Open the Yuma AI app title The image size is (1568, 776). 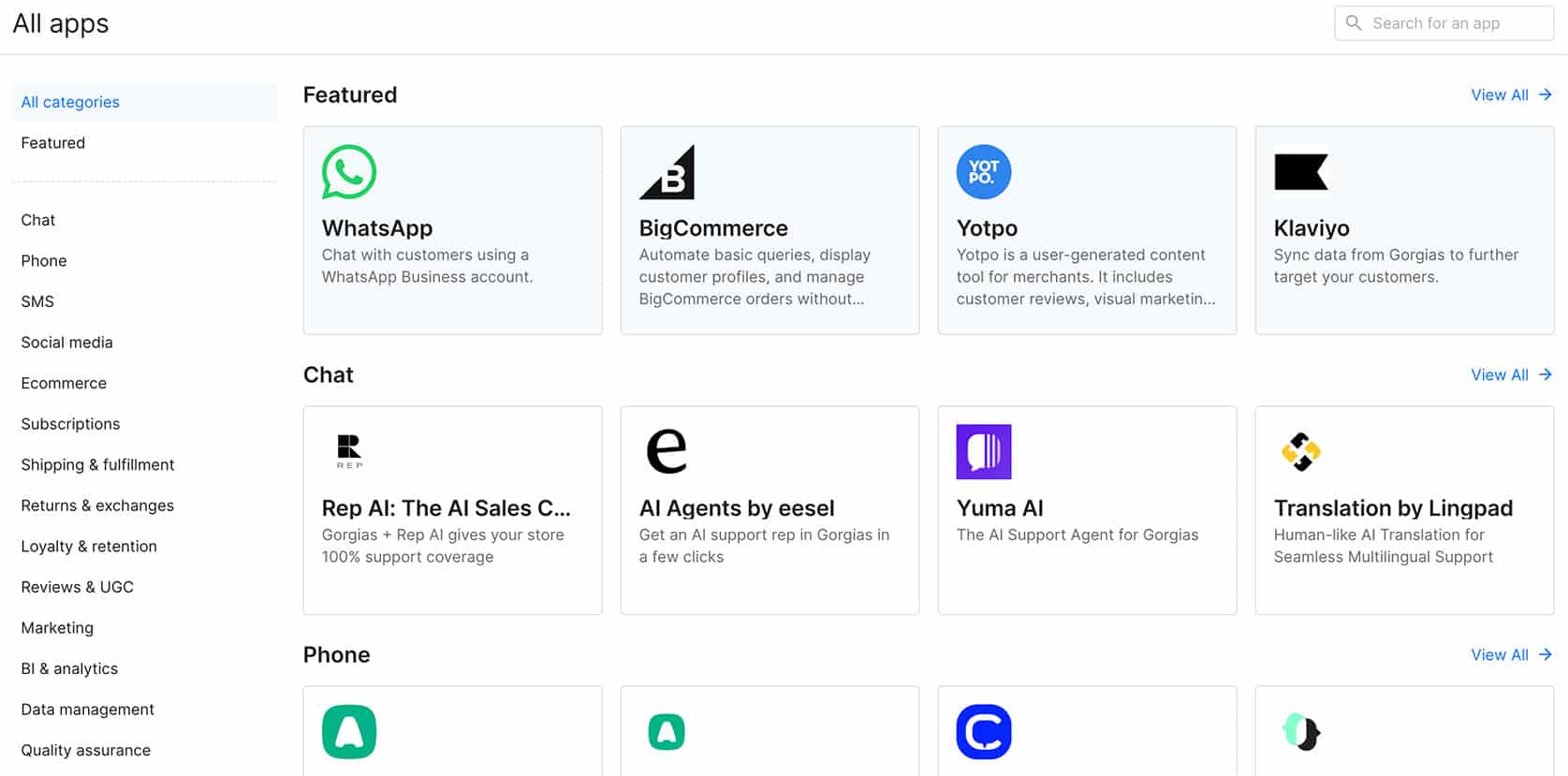pos(1000,508)
